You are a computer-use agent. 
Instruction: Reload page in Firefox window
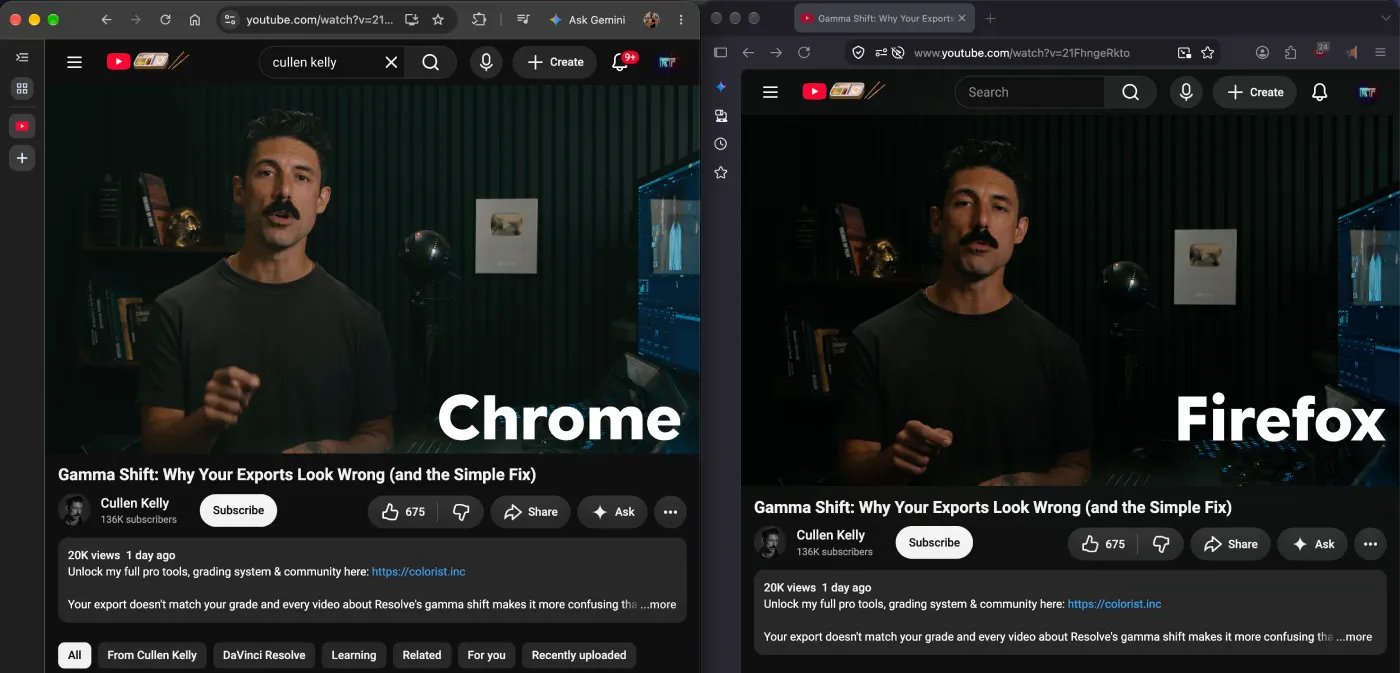pyautogui.click(x=804, y=52)
